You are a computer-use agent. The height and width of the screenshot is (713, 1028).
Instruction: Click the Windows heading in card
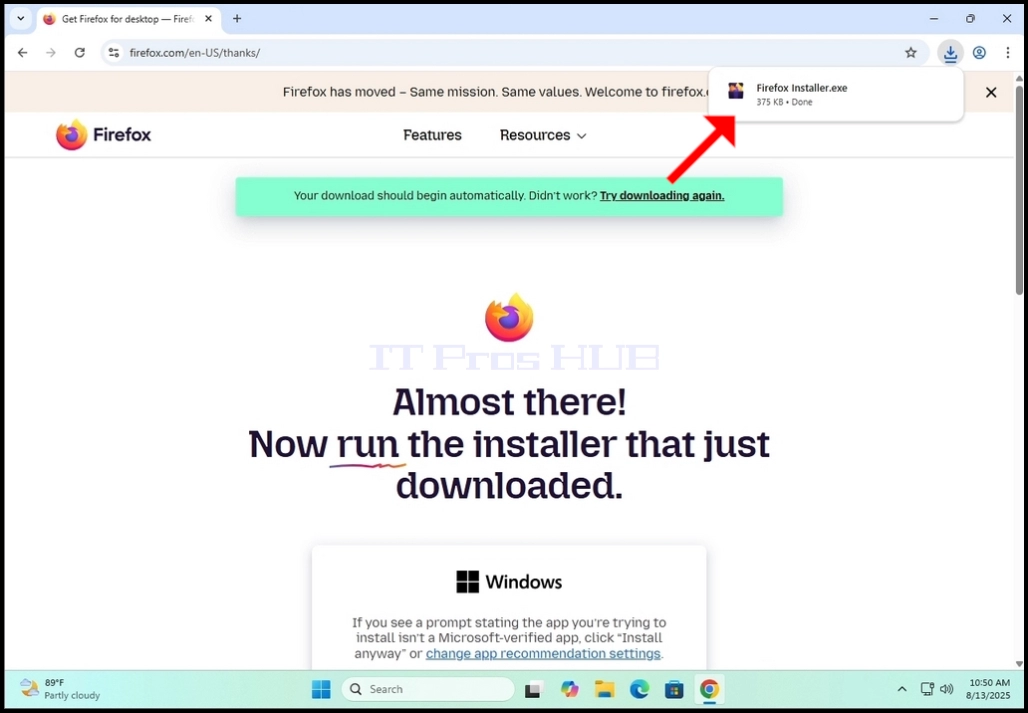click(509, 582)
